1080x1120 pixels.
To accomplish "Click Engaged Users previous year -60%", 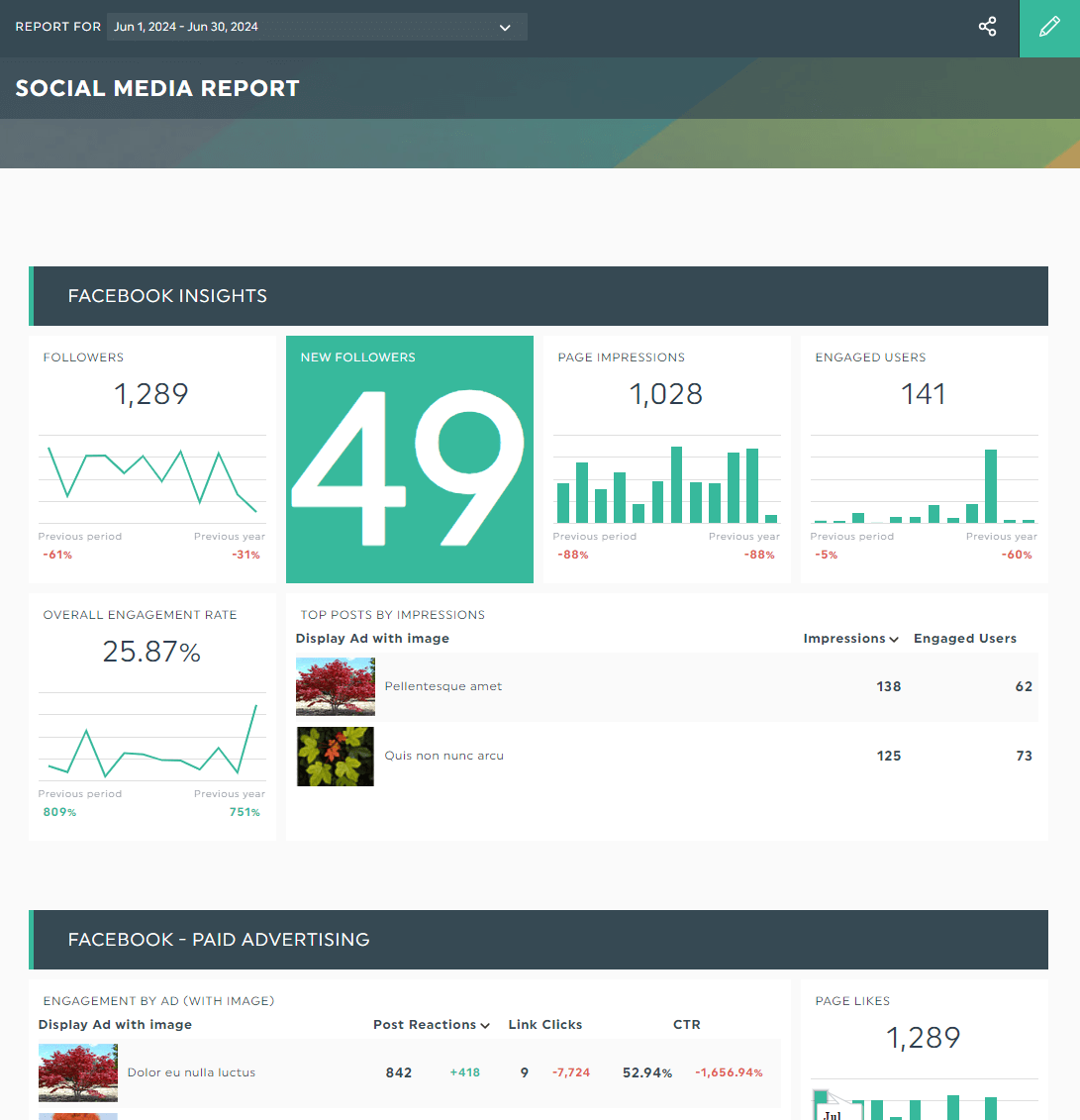I will 1017,555.
